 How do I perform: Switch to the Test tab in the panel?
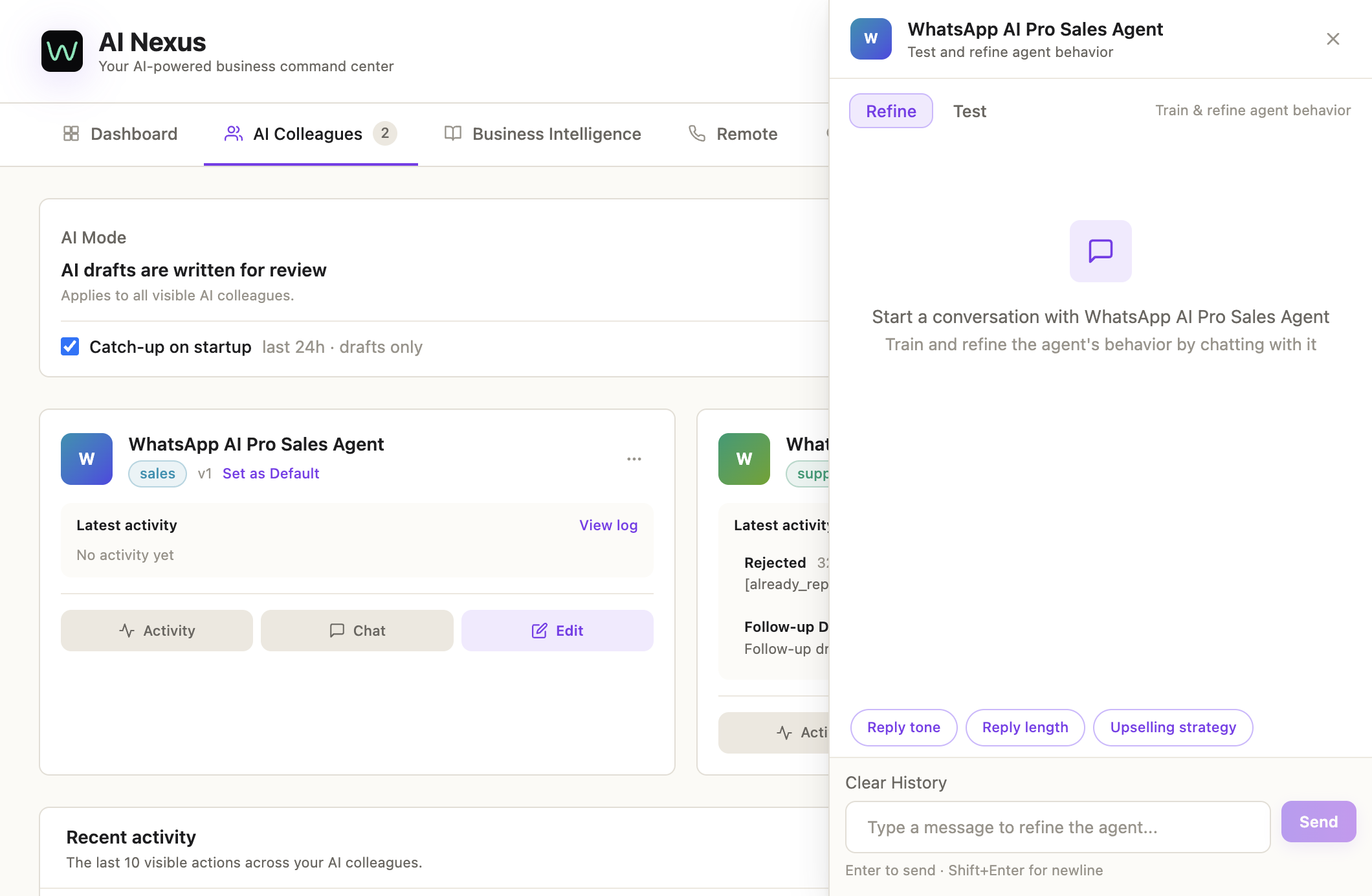[x=969, y=111]
